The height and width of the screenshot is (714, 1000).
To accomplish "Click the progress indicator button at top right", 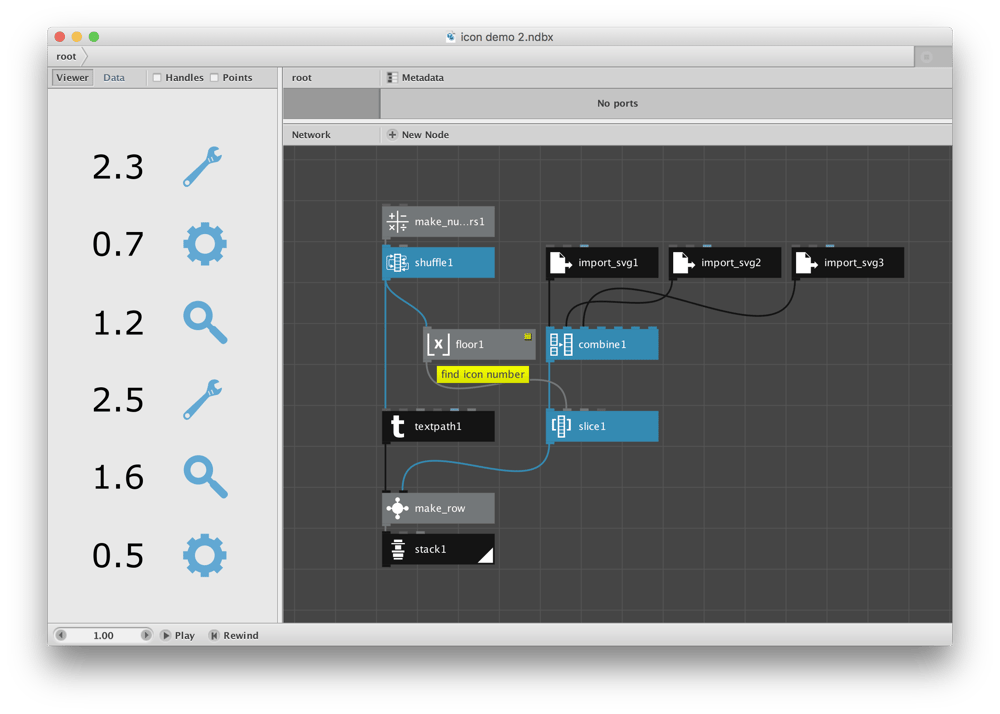I will pyautogui.click(x=927, y=57).
